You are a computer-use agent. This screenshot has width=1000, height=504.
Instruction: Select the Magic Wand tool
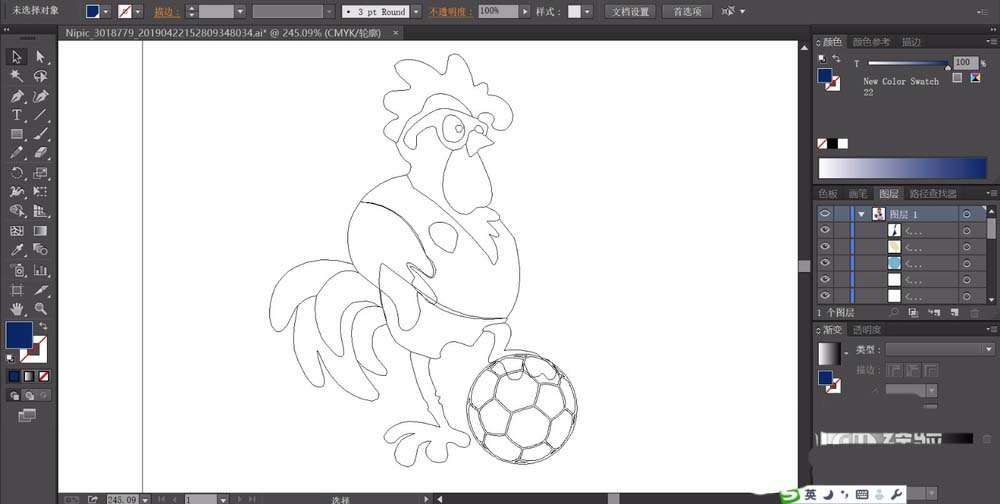(17, 77)
